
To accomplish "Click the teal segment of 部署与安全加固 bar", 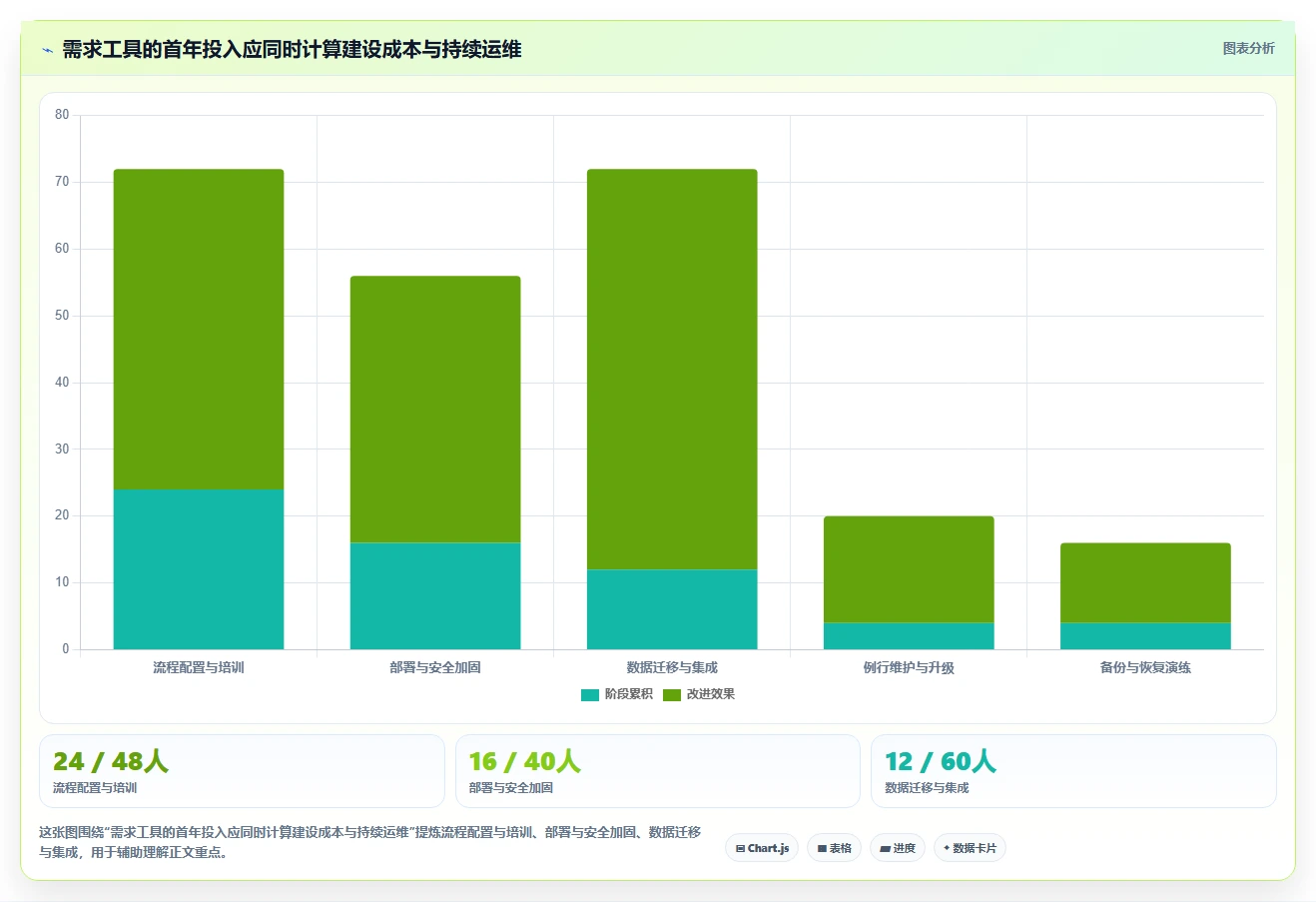I will 435,596.
